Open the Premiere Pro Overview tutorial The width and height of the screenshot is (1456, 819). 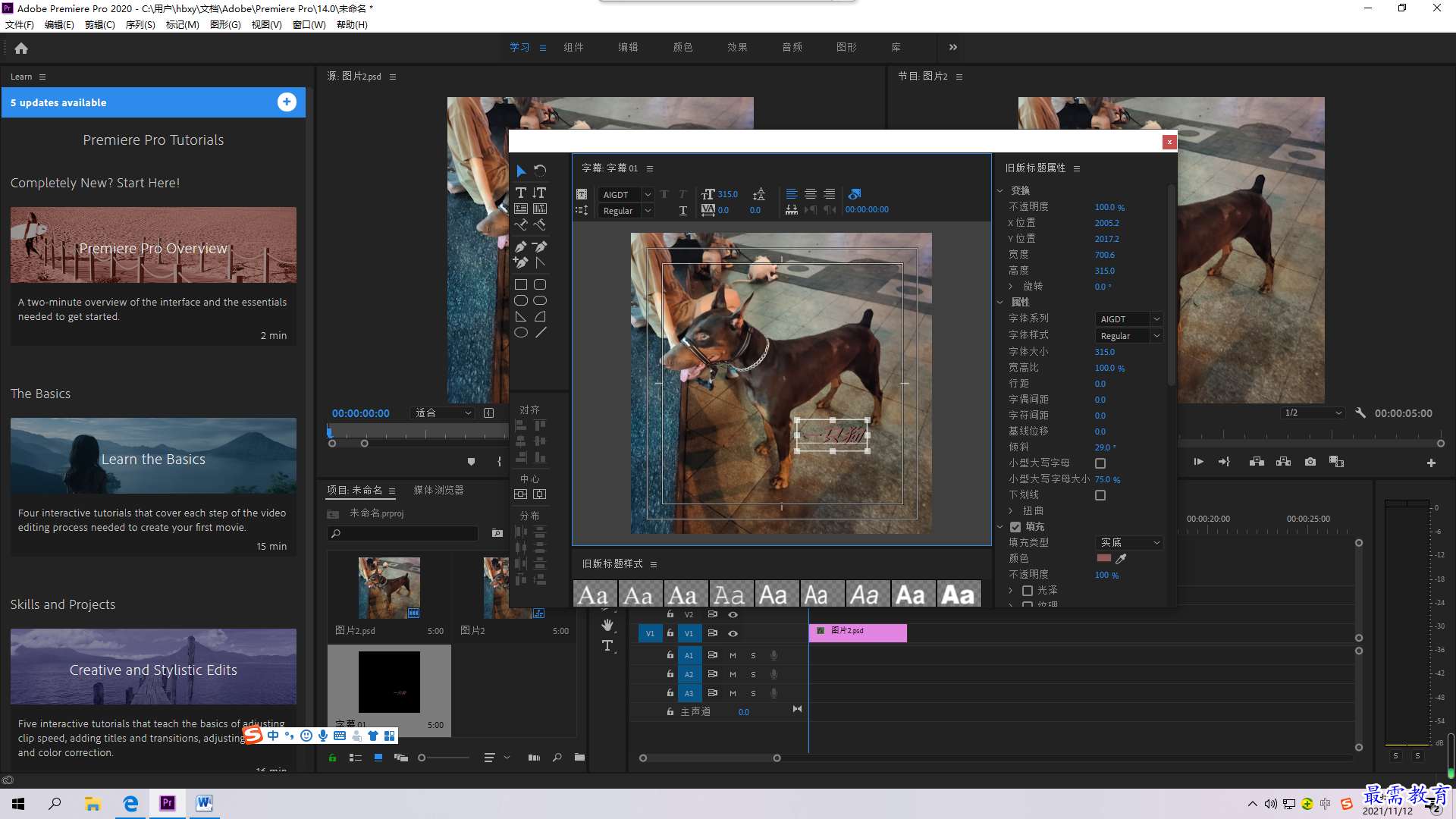153,245
